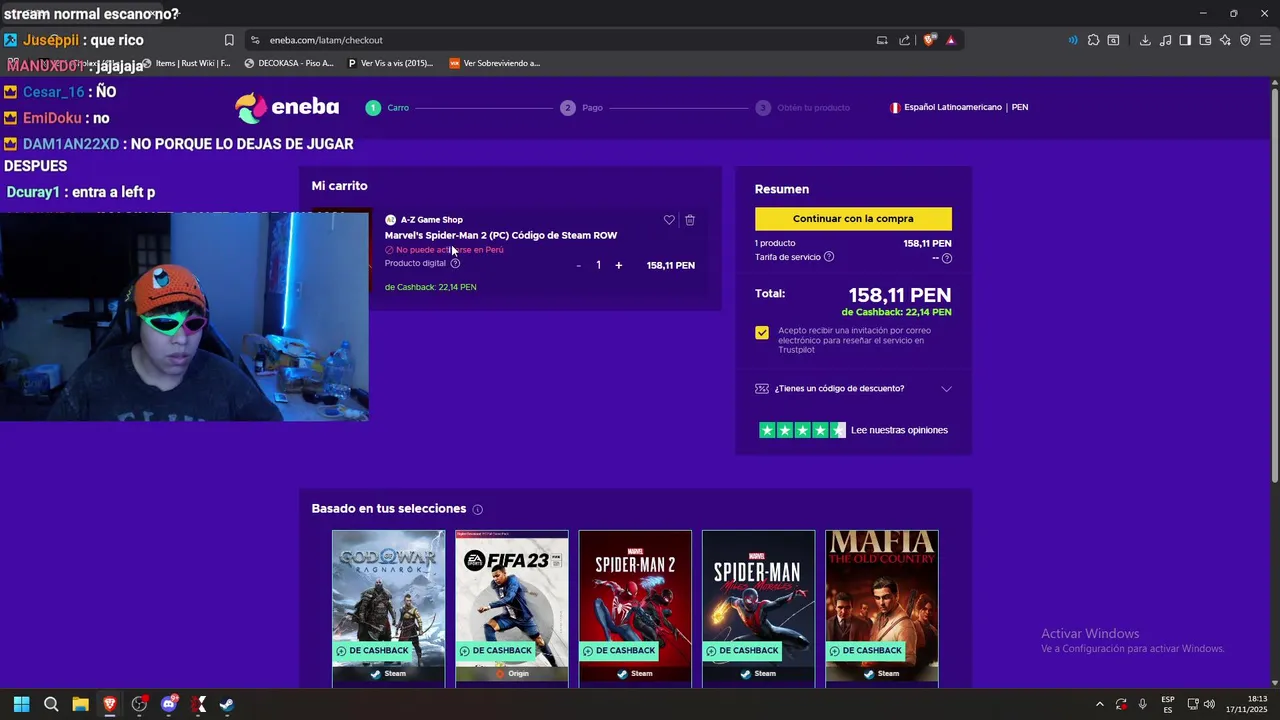This screenshot has width=1280, height=720.
Task: Increase quantity with plus button
Action: pos(619,265)
